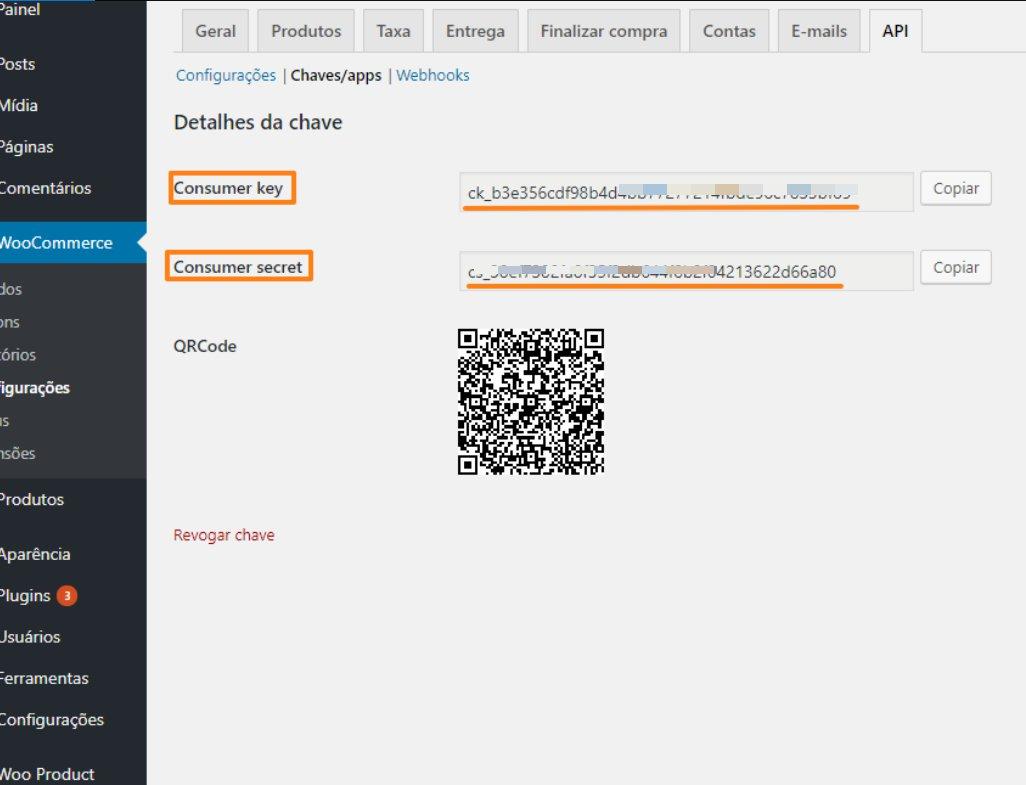
Task: Open the highlighted Configurações WooCommerce submenu item
Action: coord(34,388)
